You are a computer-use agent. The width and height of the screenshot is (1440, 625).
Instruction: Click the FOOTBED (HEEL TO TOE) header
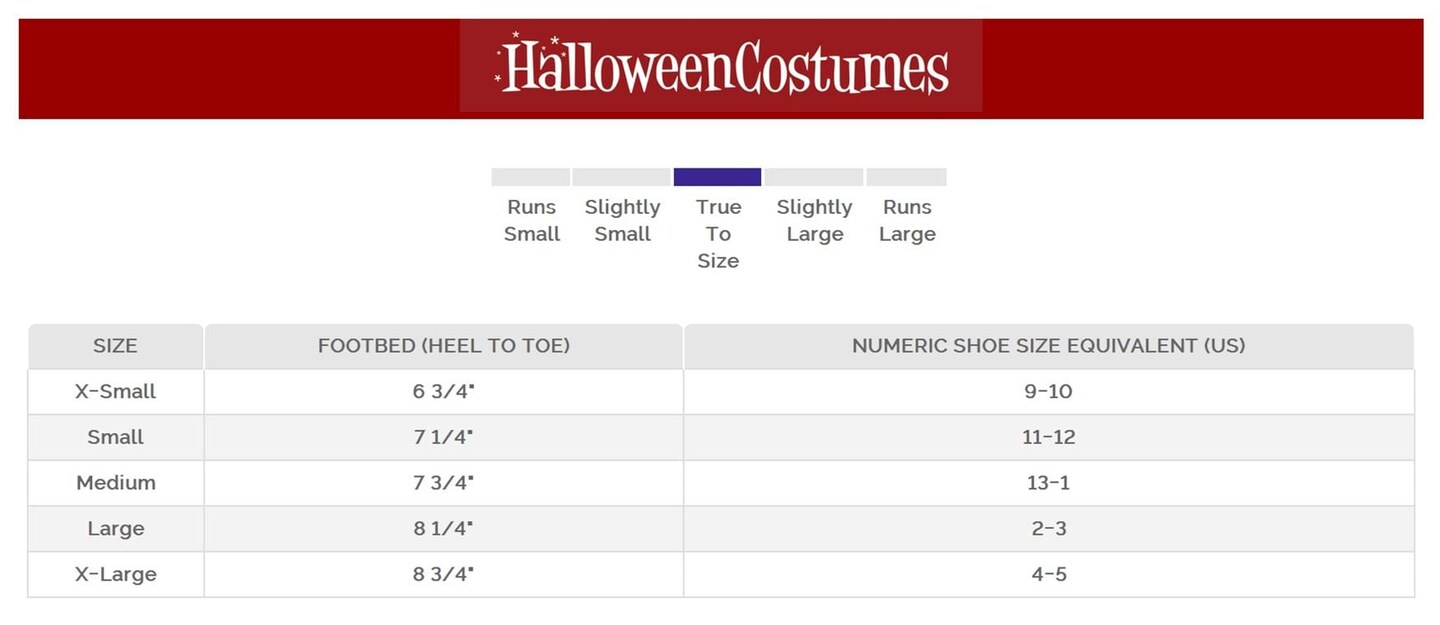[x=444, y=346]
